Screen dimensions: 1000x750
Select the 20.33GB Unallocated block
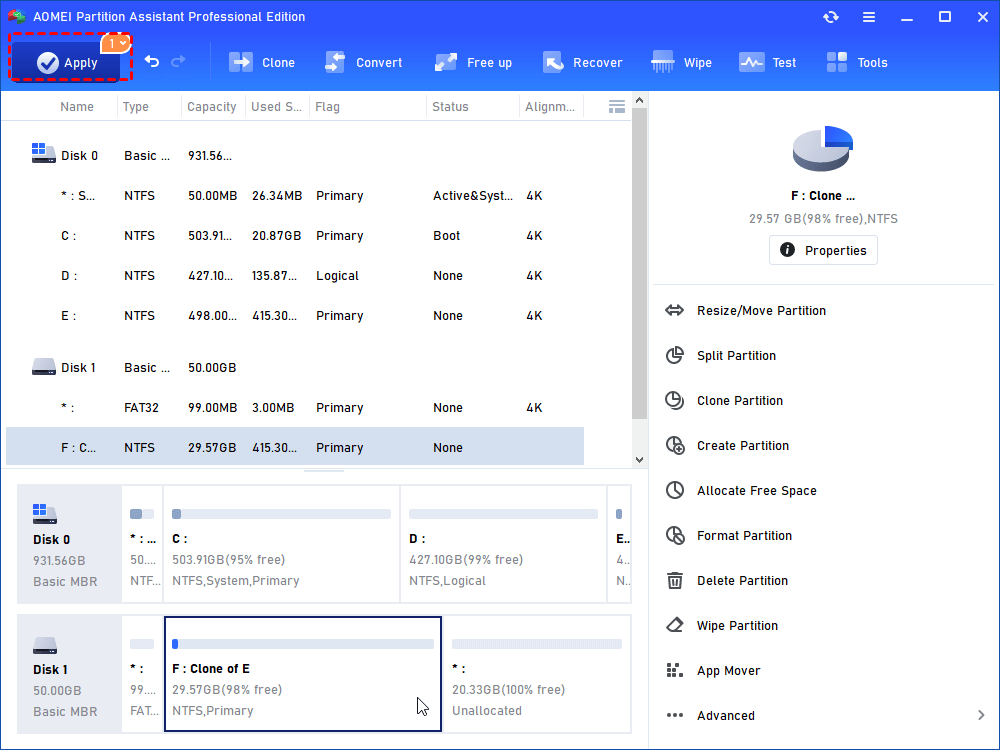tap(537, 674)
